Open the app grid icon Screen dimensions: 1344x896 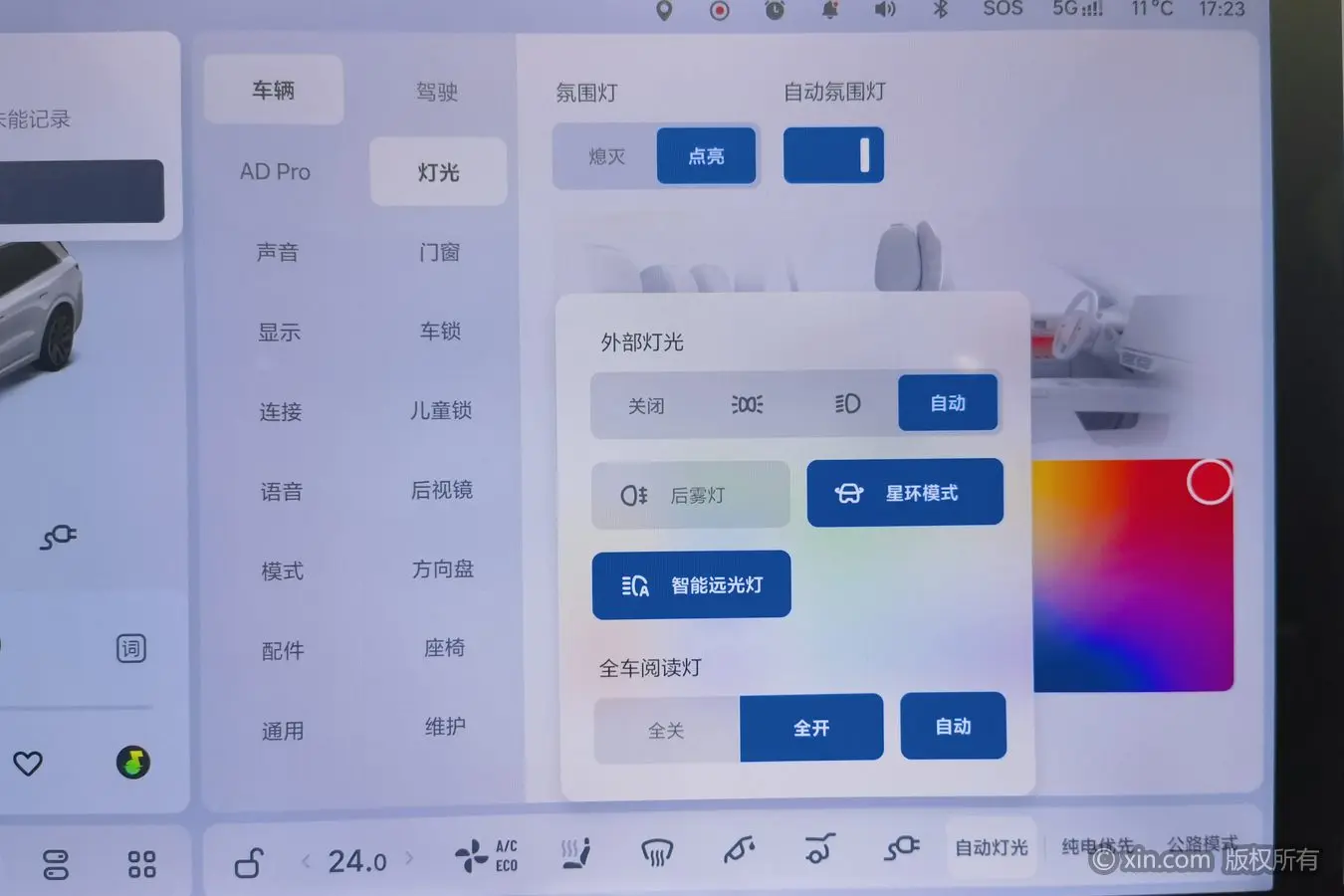141,864
